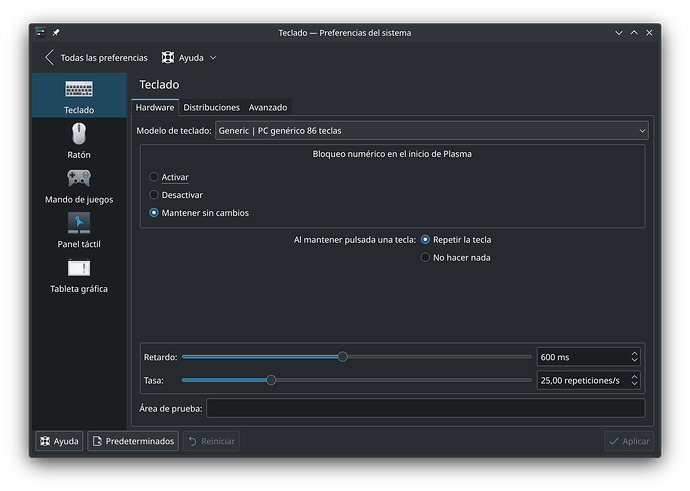This screenshot has height=491, width=690.
Task: Switch to the Distribuciones tab
Action: 212,107
